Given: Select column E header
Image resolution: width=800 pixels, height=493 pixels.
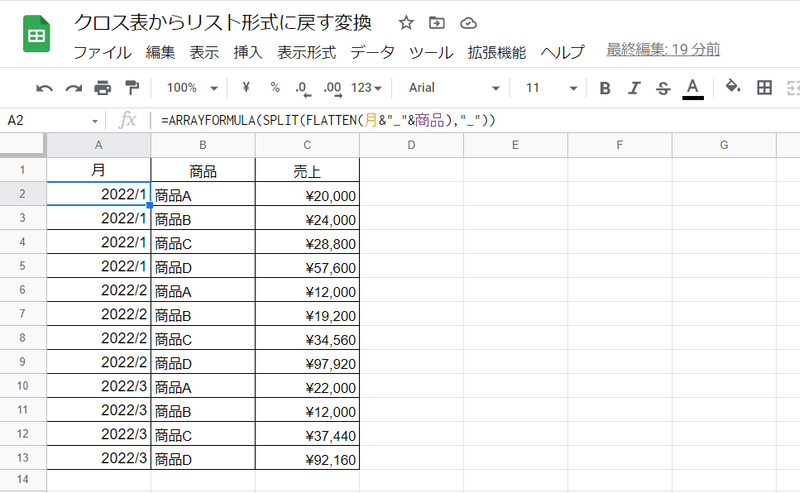Looking at the screenshot, I should [x=515, y=145].
